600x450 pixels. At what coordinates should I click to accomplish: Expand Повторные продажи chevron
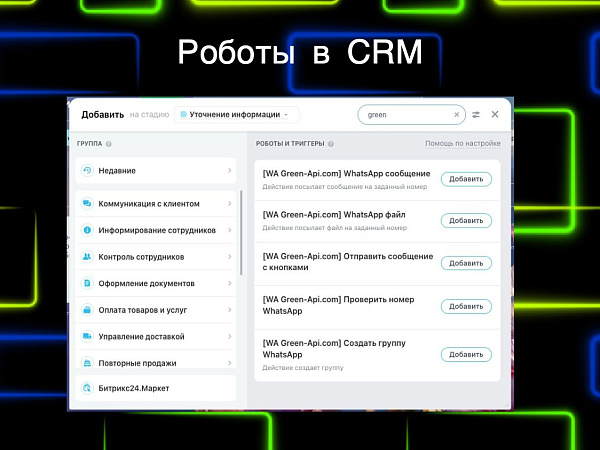[x=230, y=363]
